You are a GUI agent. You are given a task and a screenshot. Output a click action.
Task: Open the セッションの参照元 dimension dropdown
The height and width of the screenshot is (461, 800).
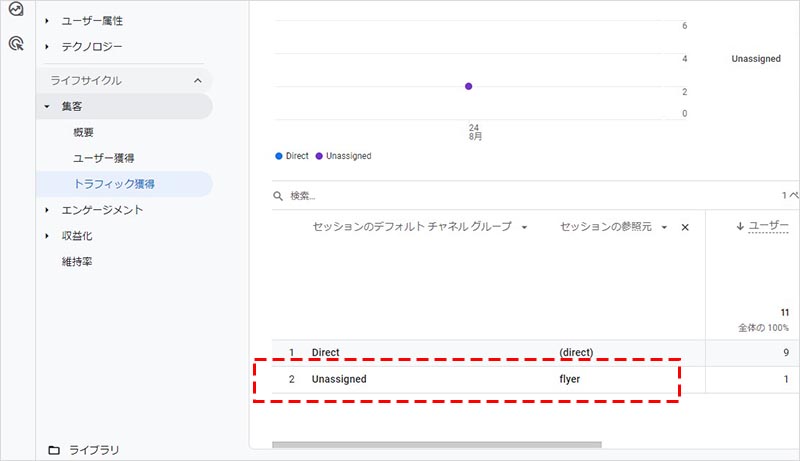click(x=664, y=228)
